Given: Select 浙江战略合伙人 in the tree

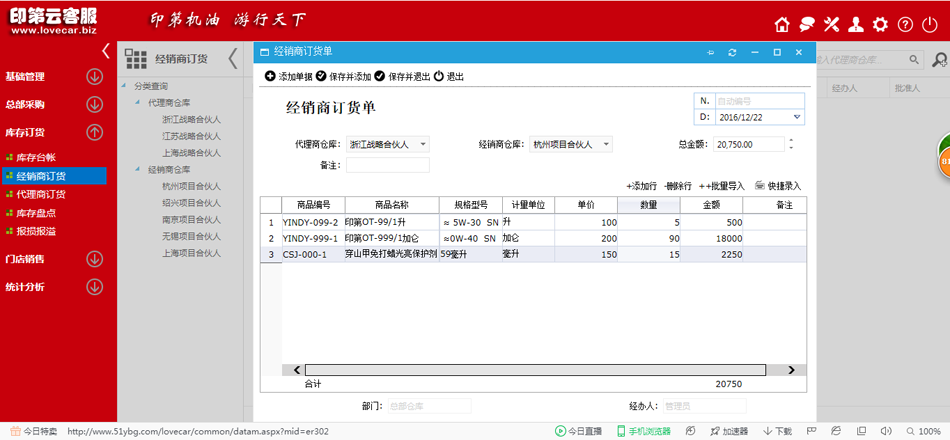Looking at the screenshot, I should point(191,119).
